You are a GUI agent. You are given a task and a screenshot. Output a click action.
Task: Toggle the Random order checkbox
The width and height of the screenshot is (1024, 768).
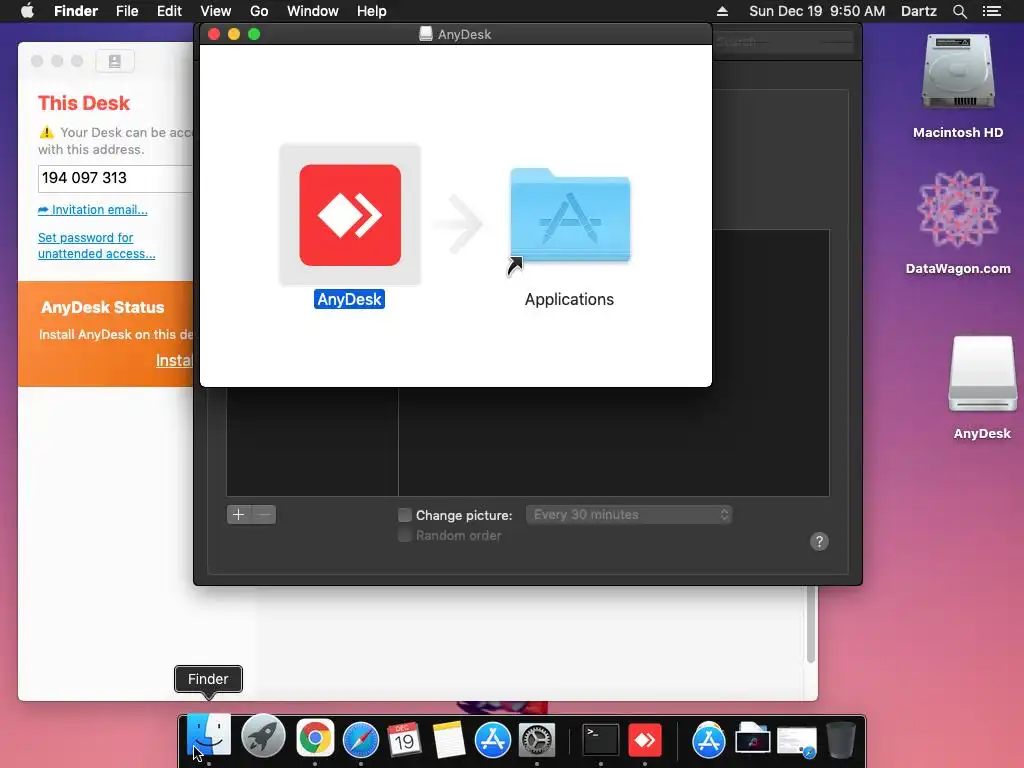point(405,536)
